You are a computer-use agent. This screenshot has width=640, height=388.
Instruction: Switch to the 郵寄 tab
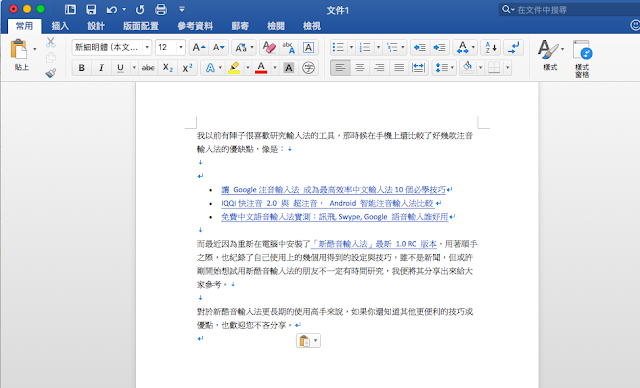point(240,26)
